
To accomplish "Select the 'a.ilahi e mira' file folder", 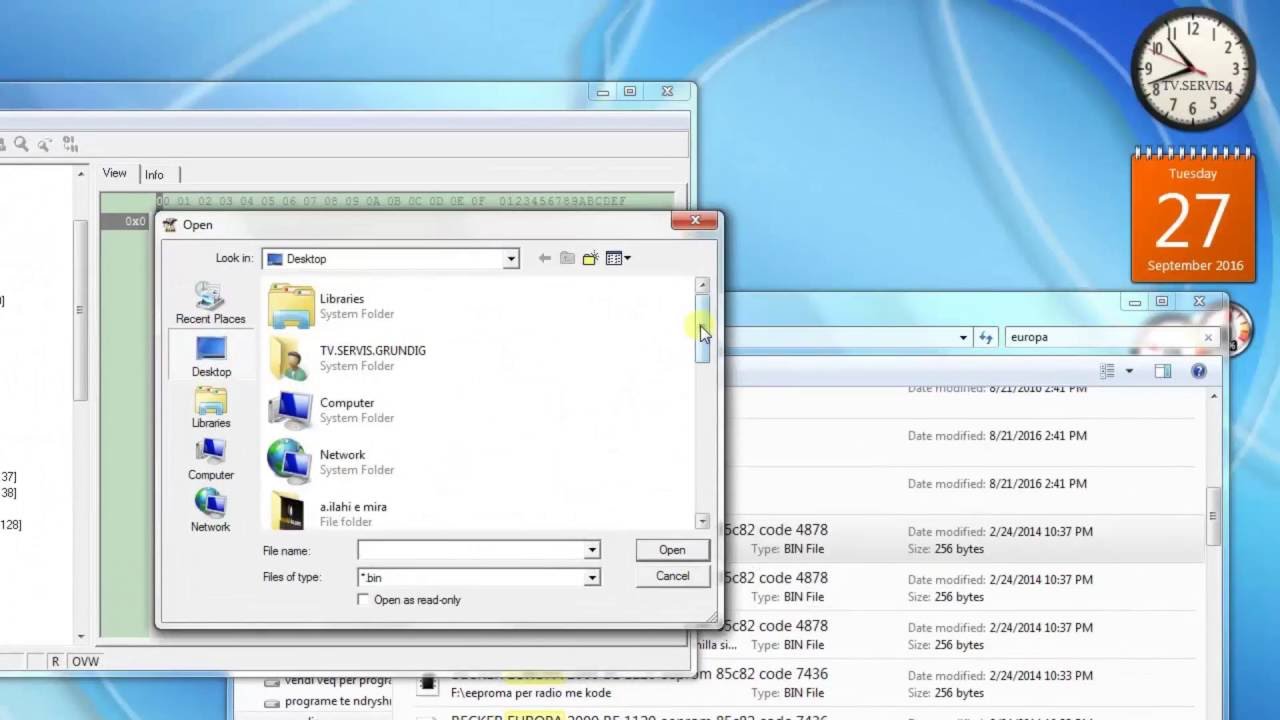I will click(x=327, y=513).
